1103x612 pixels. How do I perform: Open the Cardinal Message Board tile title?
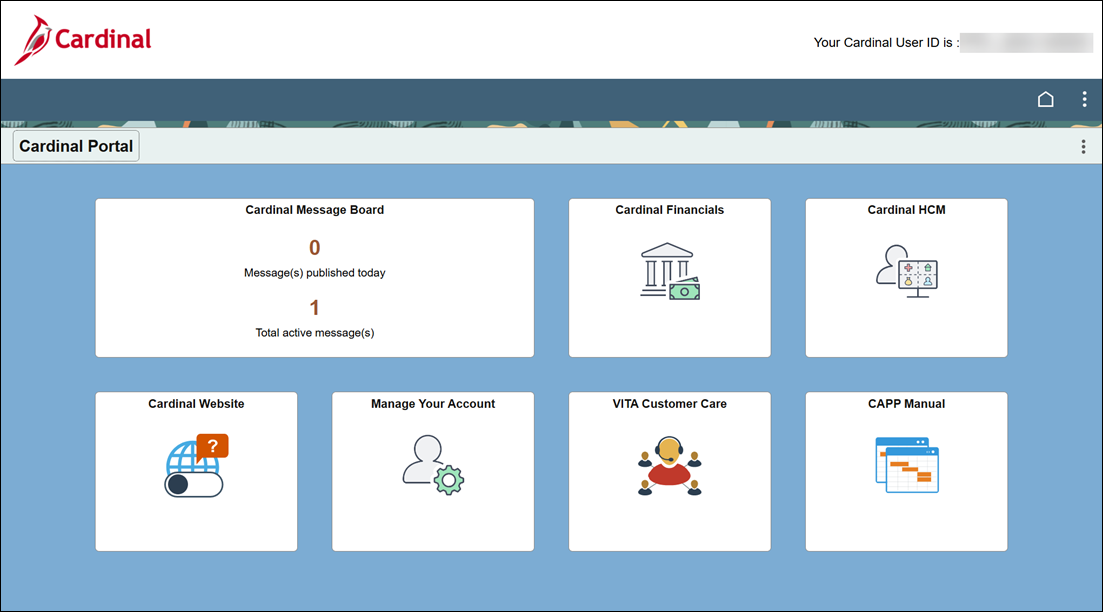(314, 210)
